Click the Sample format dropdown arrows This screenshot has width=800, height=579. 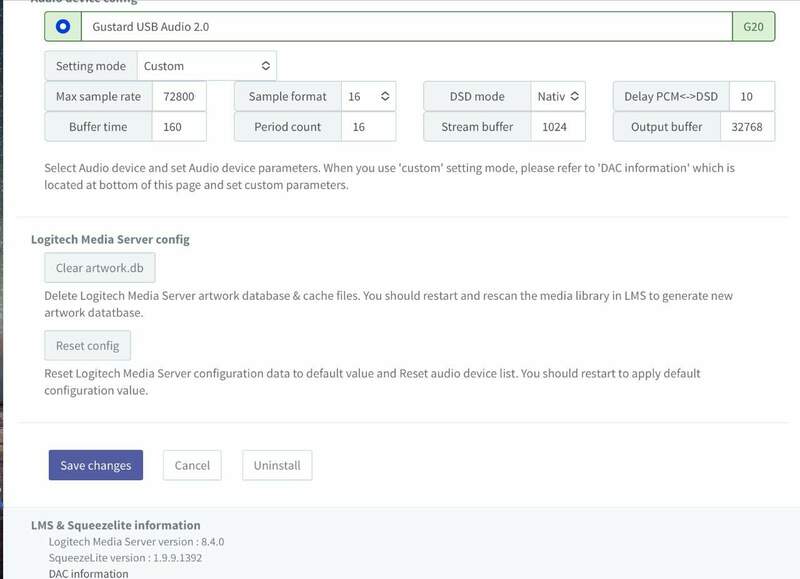pos(385,97)
